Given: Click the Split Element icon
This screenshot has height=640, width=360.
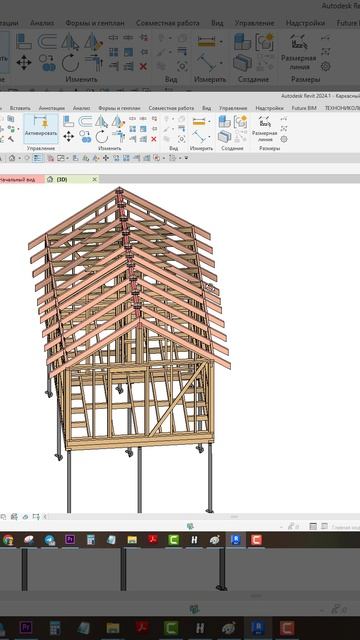Looking at the screenshot, I should 133,118.
